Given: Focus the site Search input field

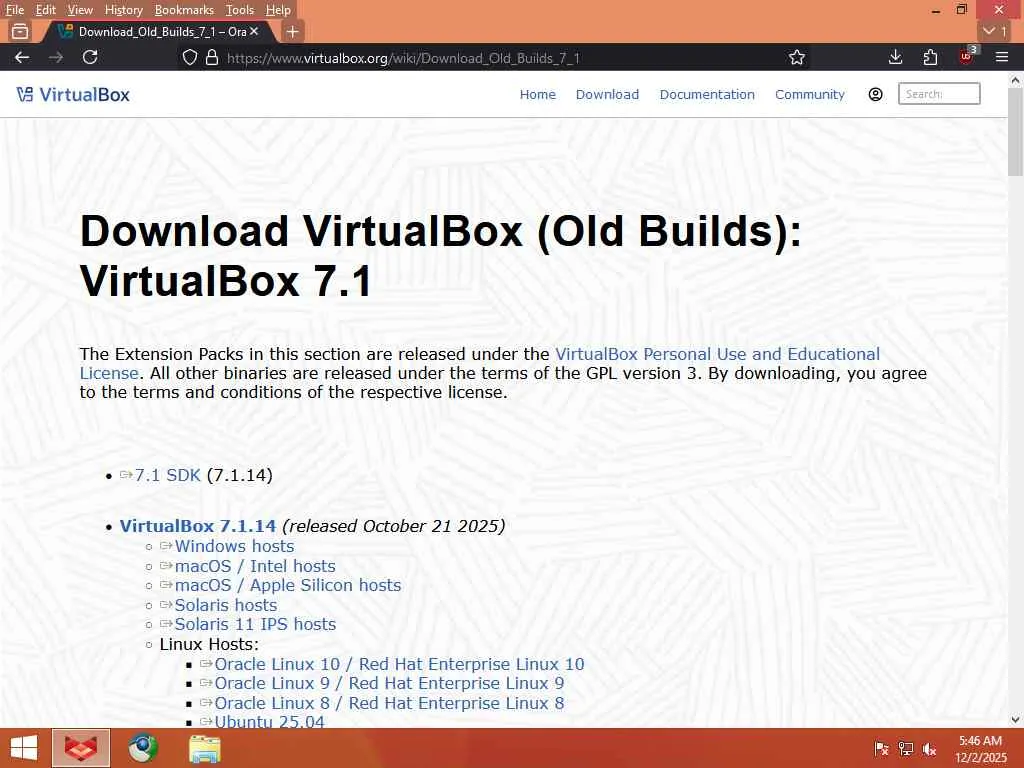Looking at the screenshot, I should click(x=939, y=94).
